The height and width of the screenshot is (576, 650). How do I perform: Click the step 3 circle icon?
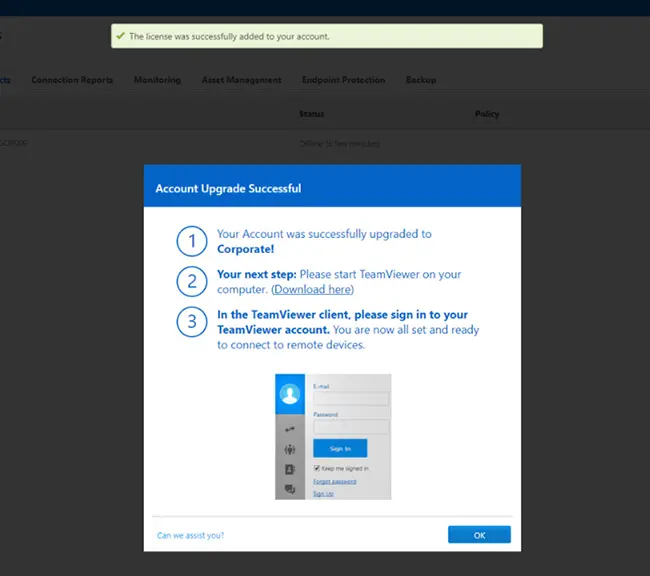(x=192, y=321)
